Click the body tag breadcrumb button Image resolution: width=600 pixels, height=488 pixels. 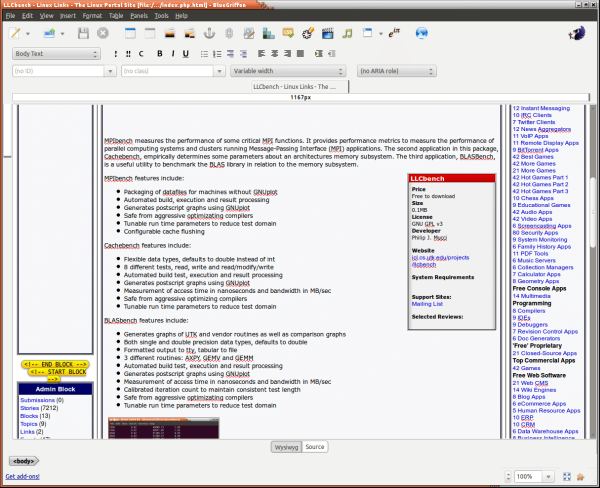click(x=24, y=461)
